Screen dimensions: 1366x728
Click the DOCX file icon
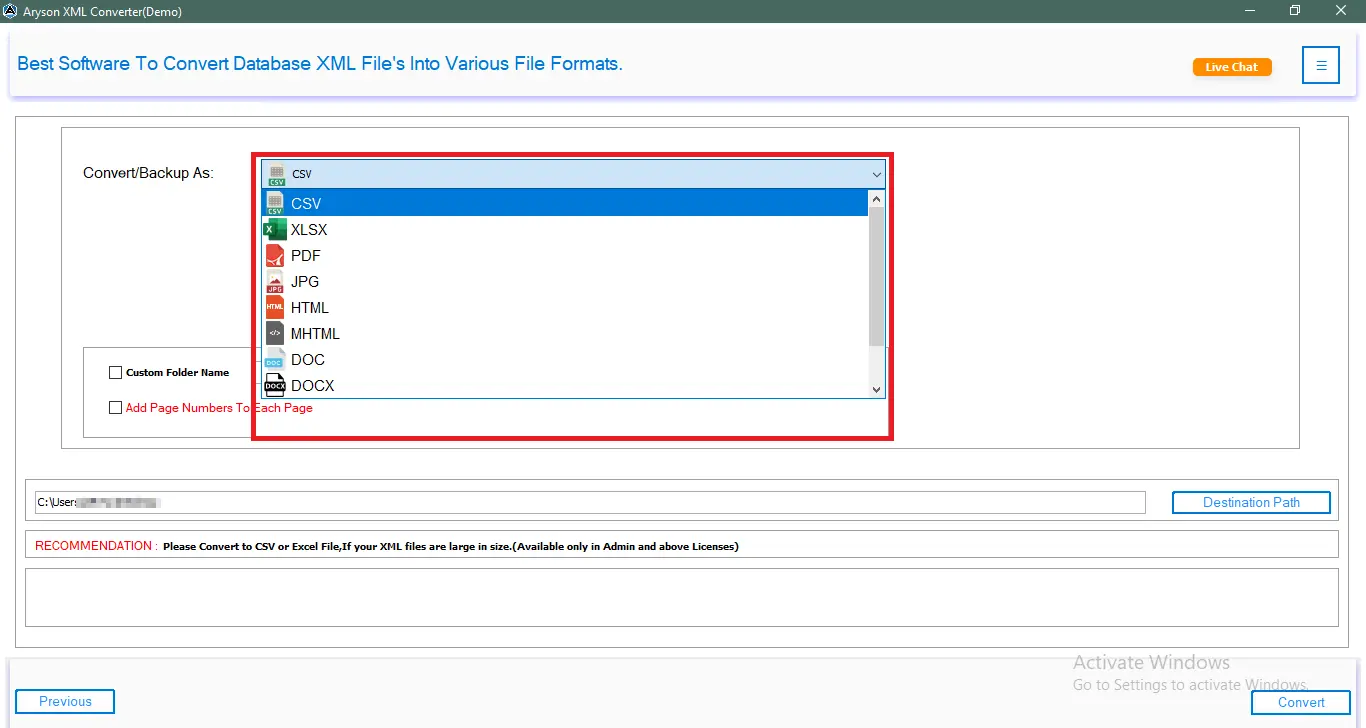point(275,385)
